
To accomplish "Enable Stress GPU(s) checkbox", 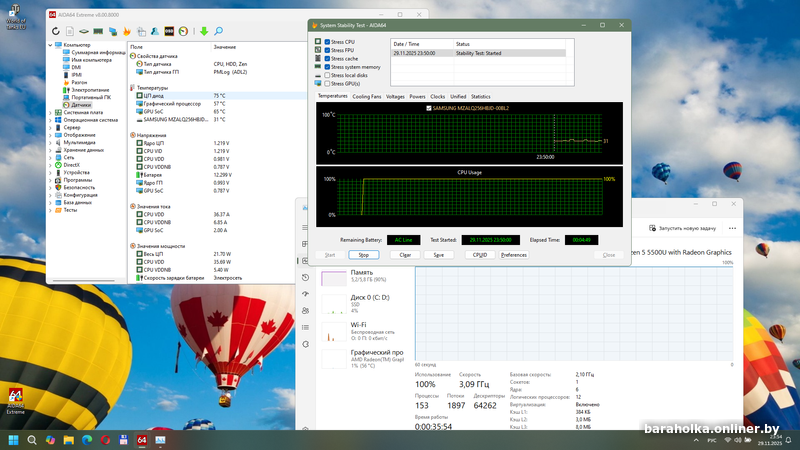I will point(326,83).
